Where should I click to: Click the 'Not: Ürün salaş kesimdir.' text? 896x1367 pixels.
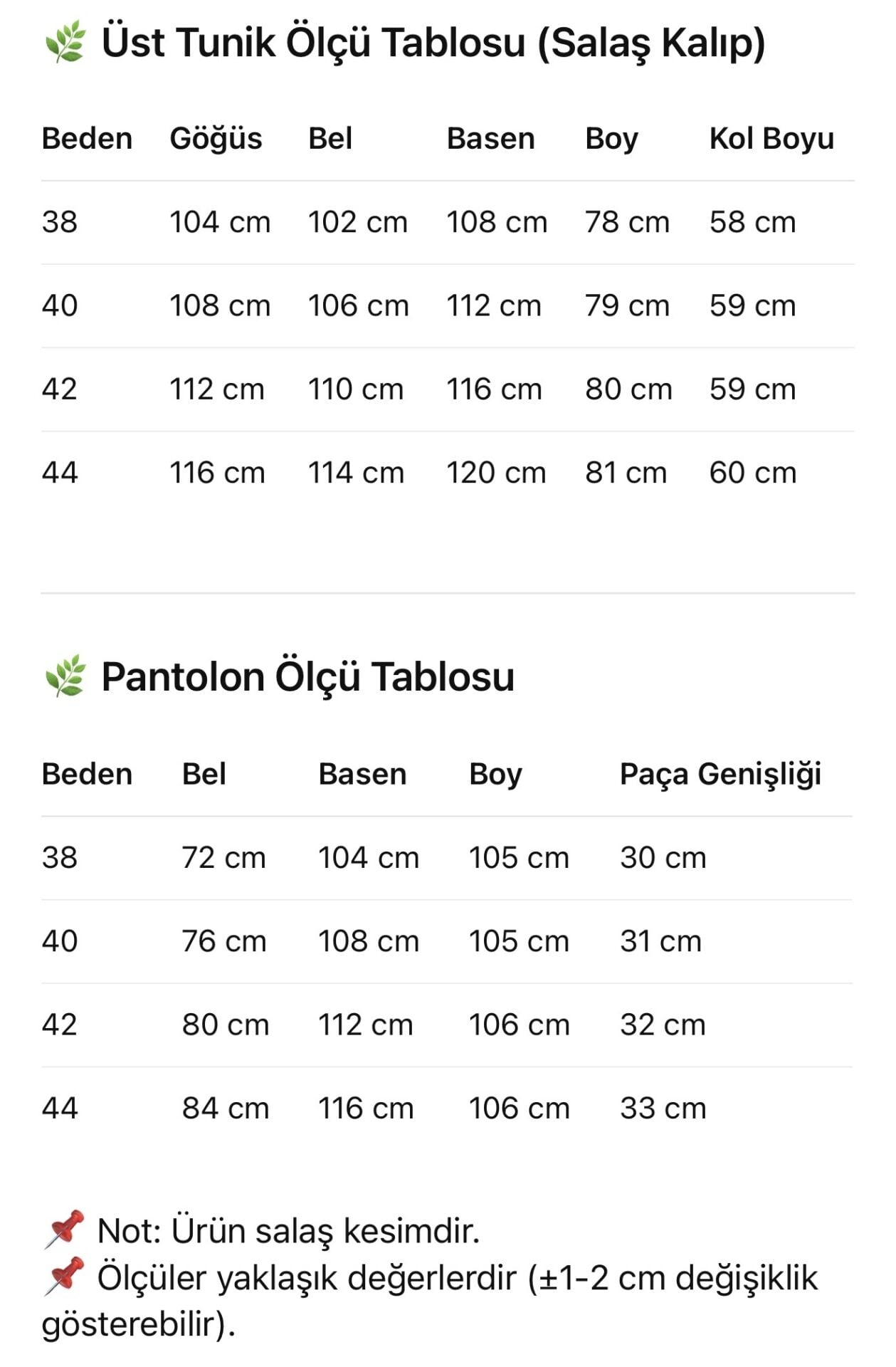tap(288, 1230)
